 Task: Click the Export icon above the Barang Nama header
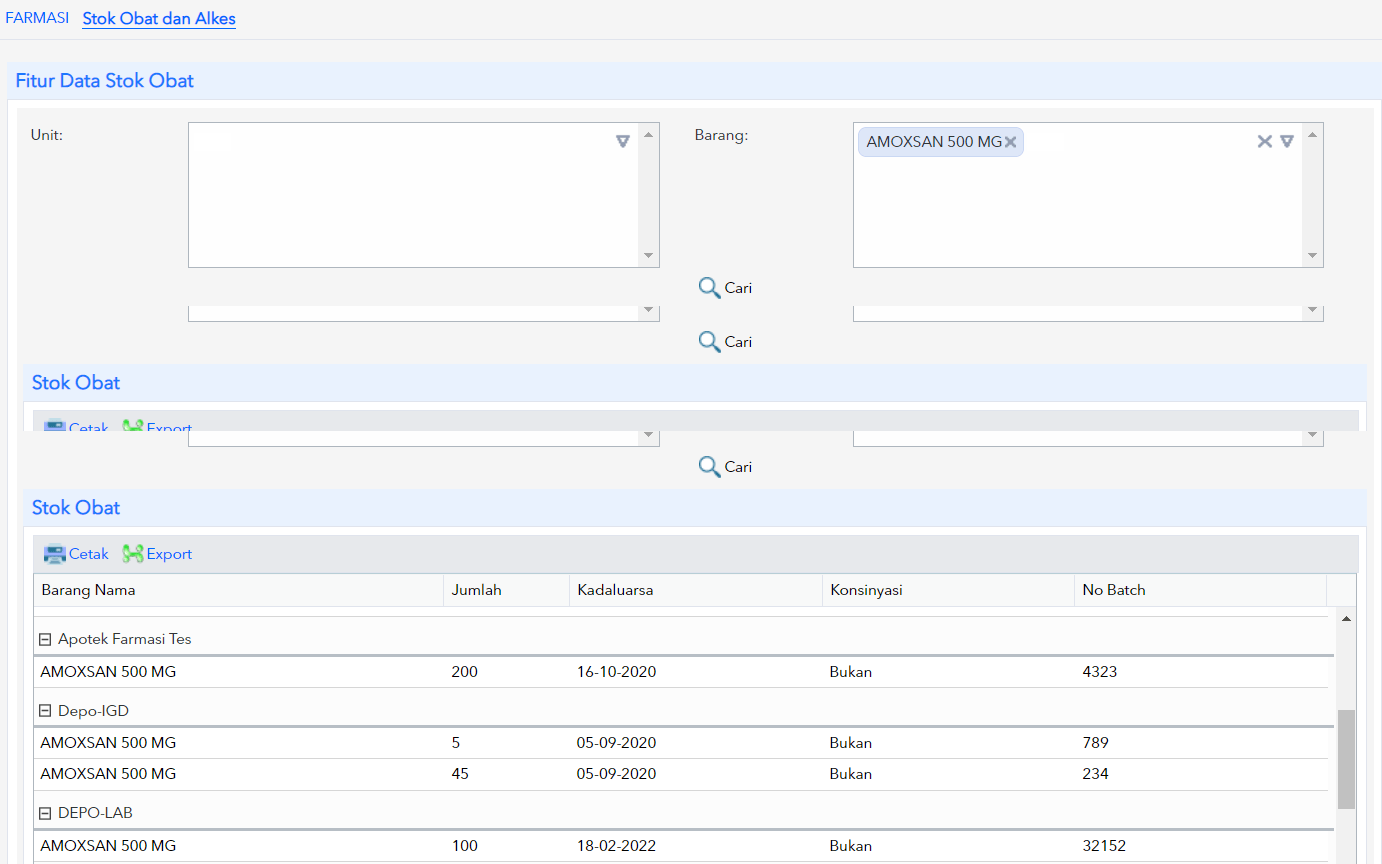pos(133,554)
